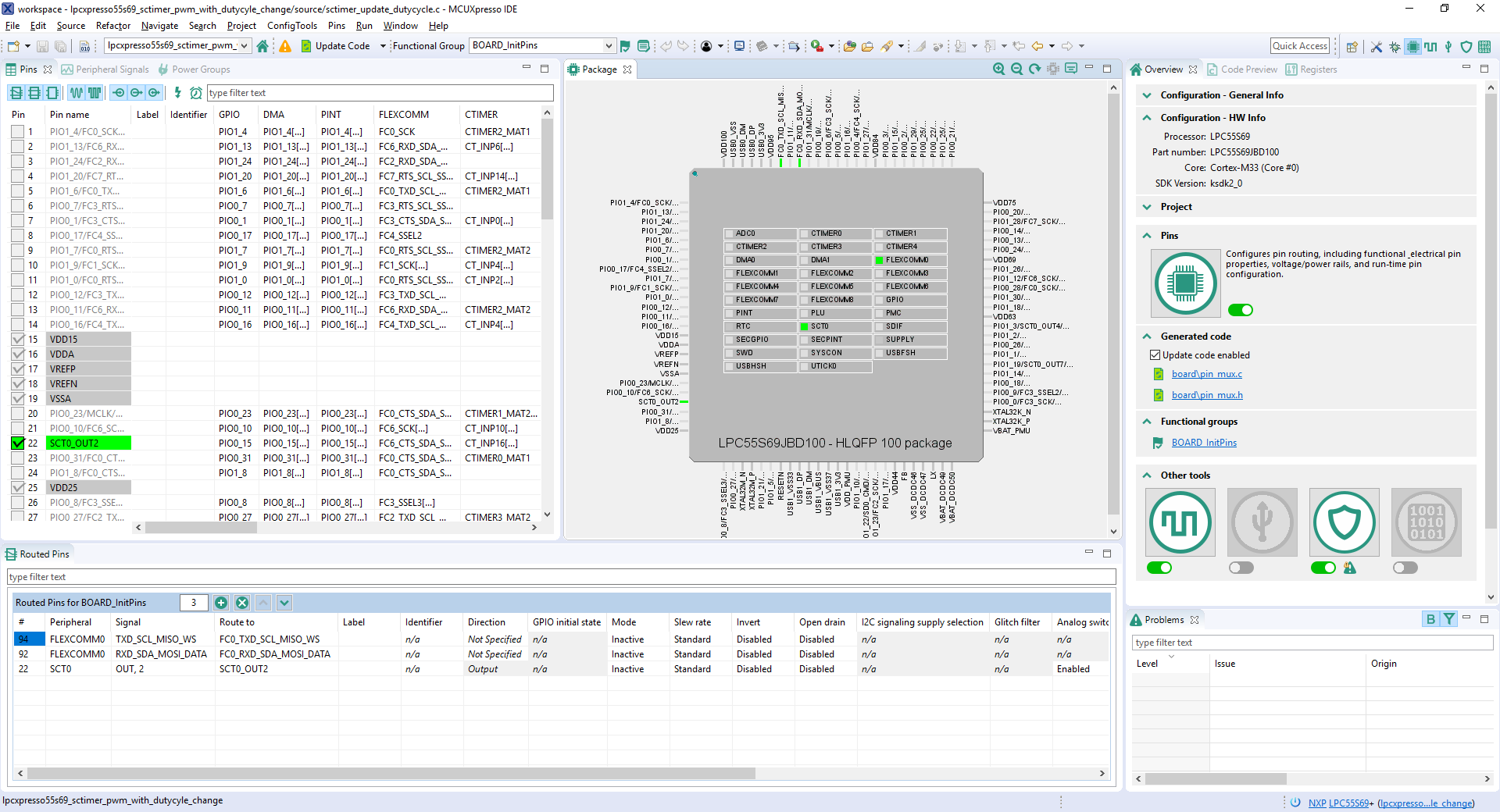Open the ConfigTools menu
The width and height of the screenshot is (1500, 812).
[291, 26]
